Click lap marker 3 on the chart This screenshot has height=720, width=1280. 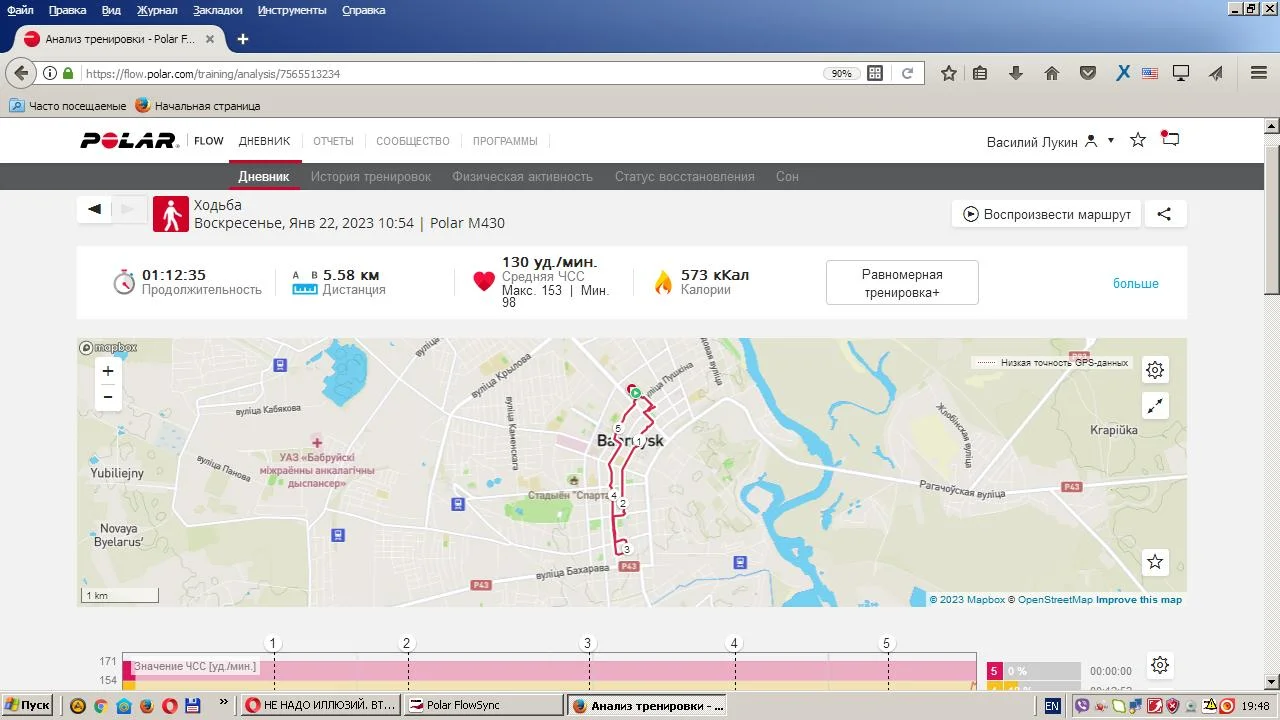tap(588, 644)
